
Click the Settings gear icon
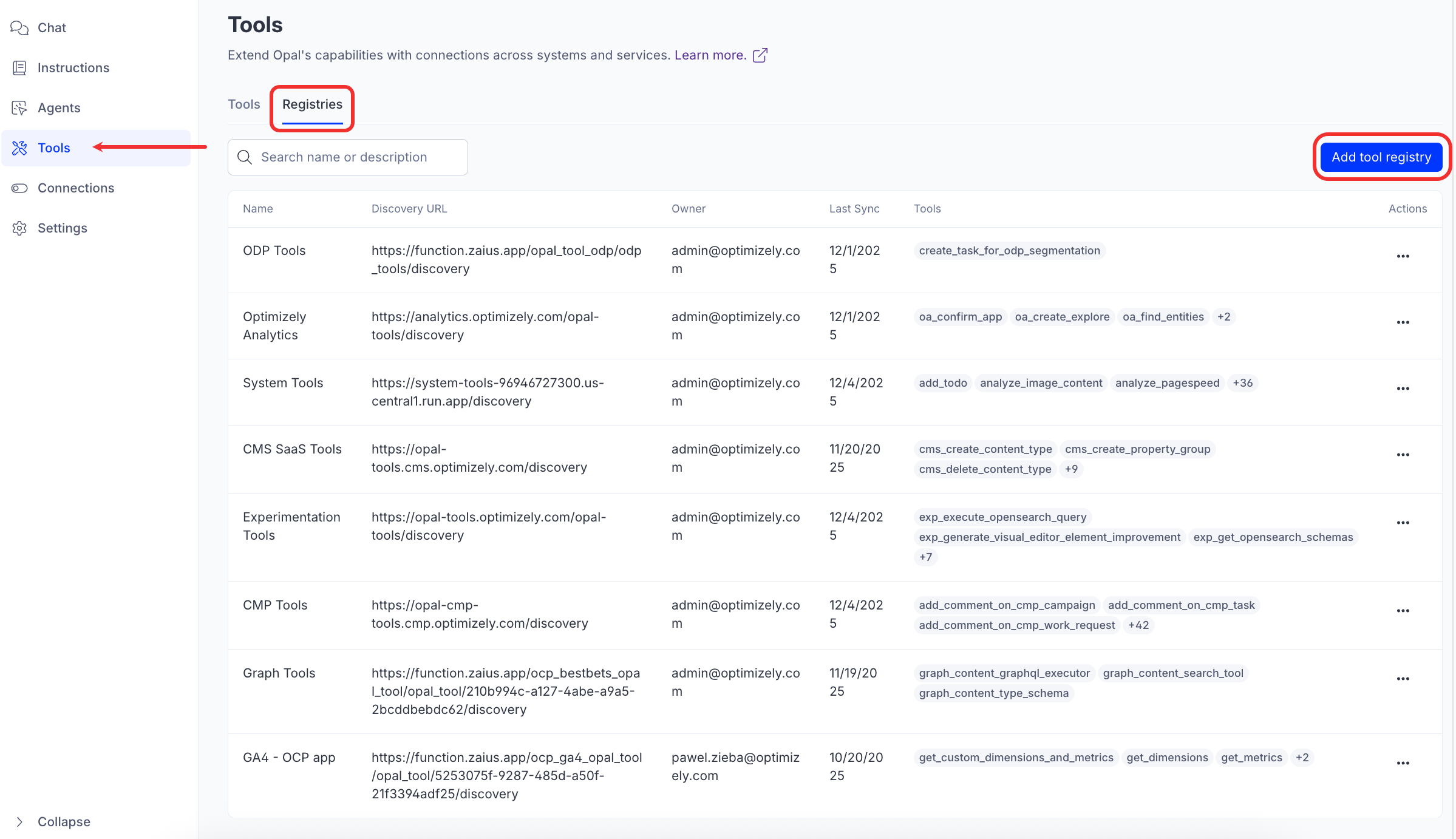point(19,228)
